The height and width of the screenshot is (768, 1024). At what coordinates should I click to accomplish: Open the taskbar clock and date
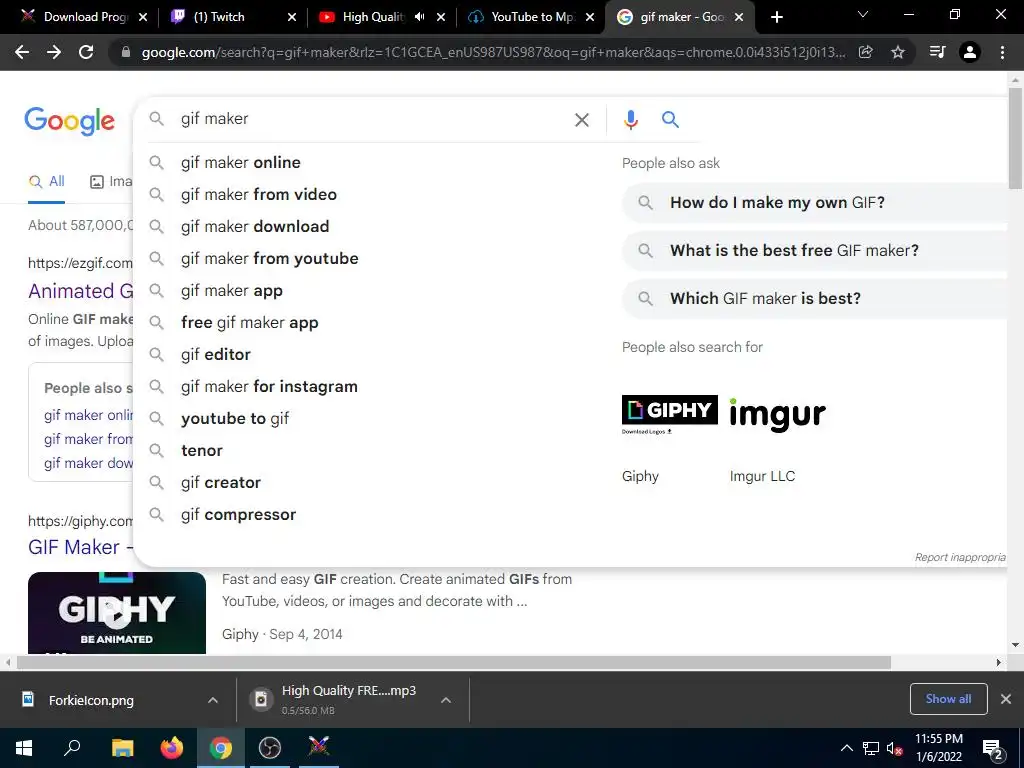(x=939, y=748)
